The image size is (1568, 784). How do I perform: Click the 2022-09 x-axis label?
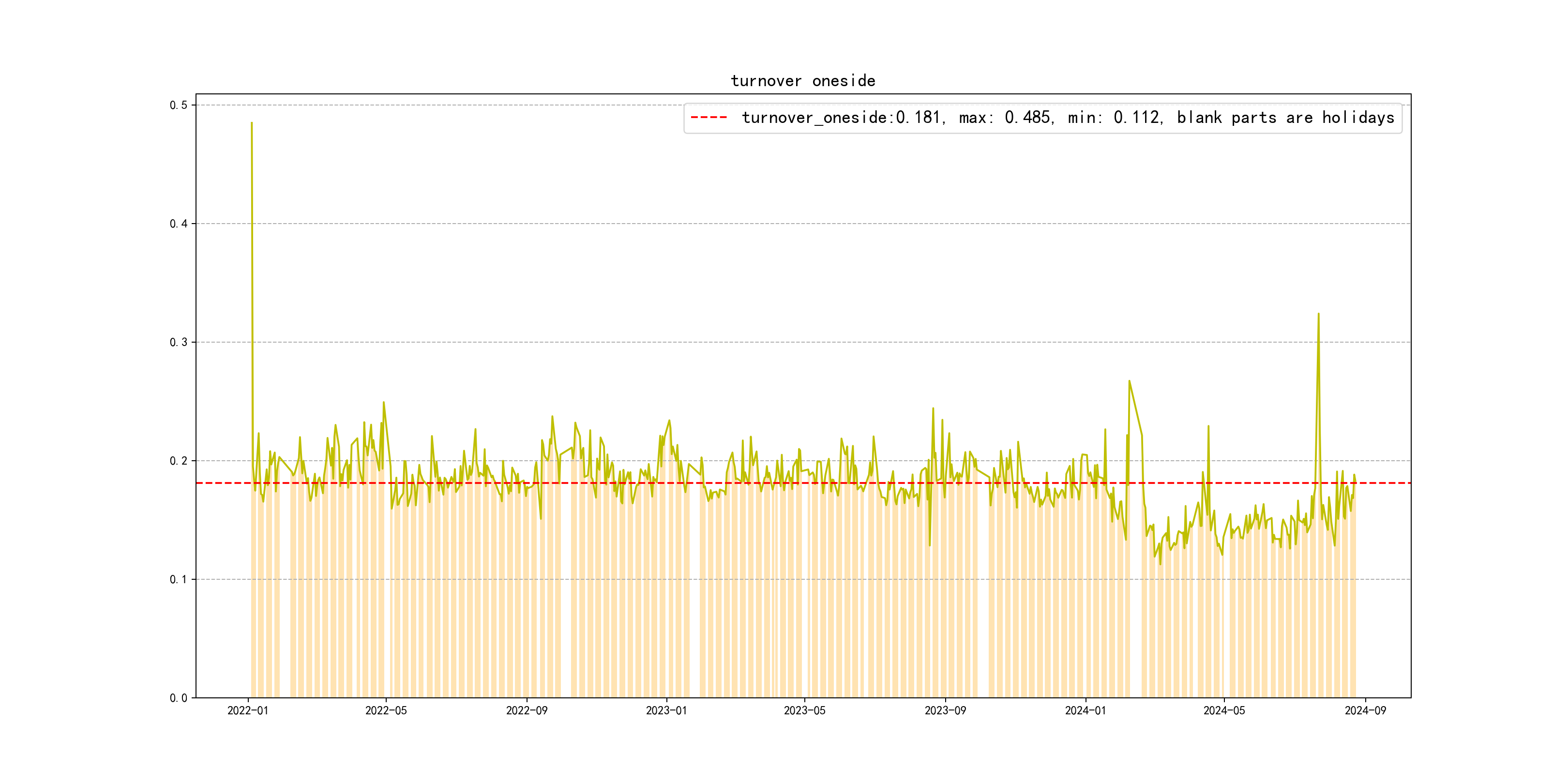coord(527,711)
